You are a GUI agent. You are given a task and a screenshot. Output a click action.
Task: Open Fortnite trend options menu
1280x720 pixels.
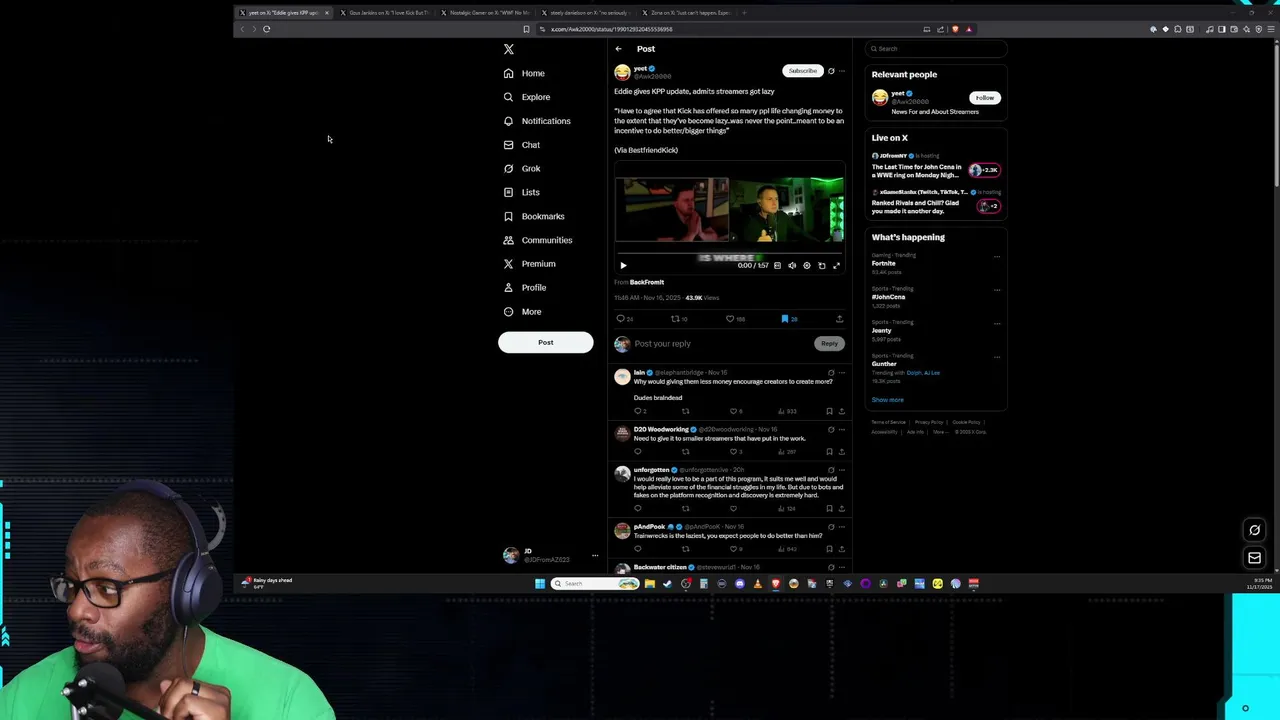pyautogui.click(x=996, y=257)
